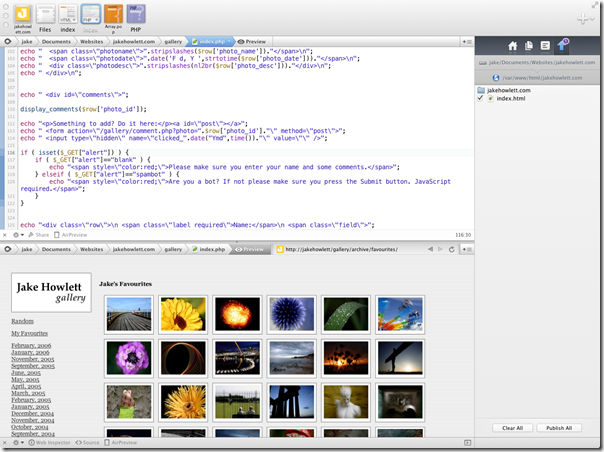Click the local disk path icon
Screen dimensions: 604x452
point(482,62)
